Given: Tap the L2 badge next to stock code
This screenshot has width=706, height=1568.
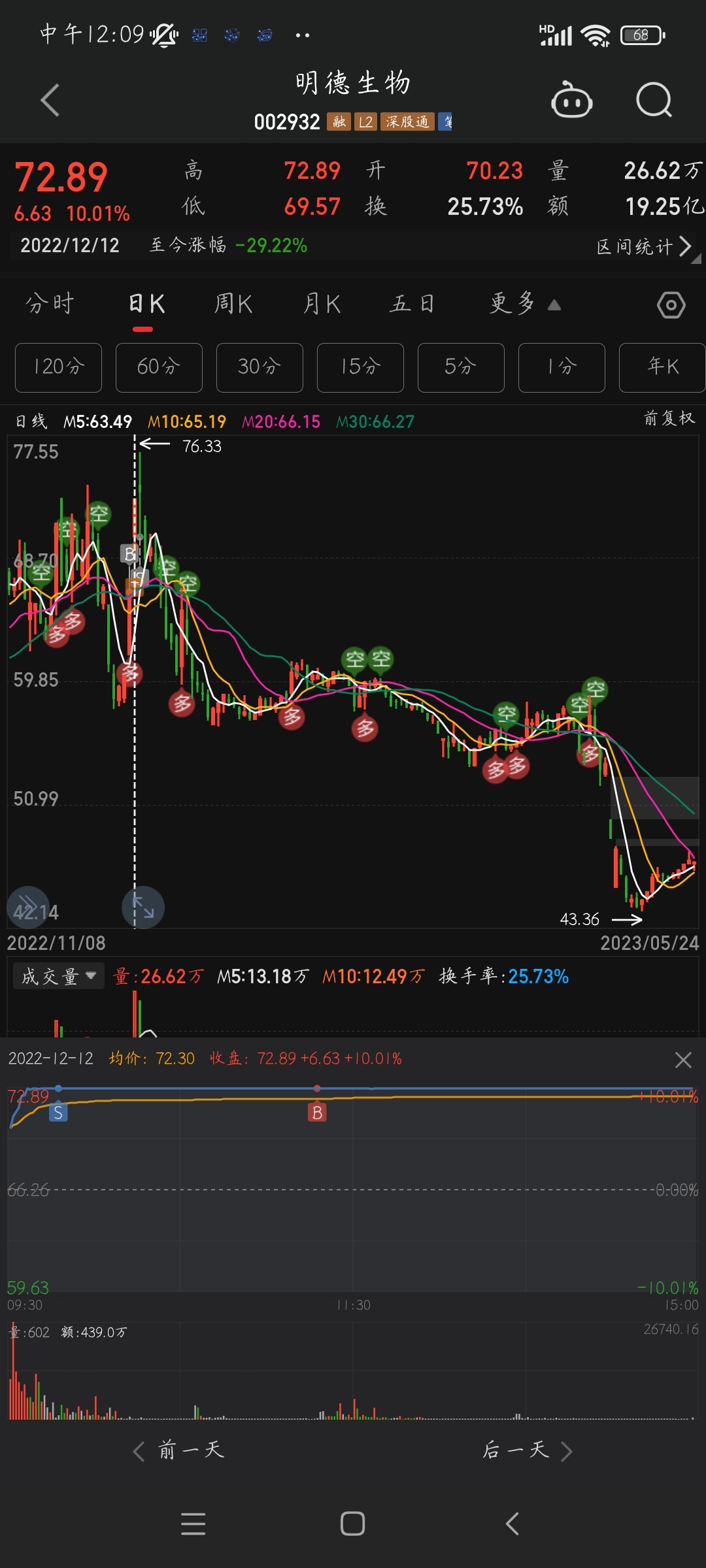Looking at the screenshot, I should (x=365, y=122).
